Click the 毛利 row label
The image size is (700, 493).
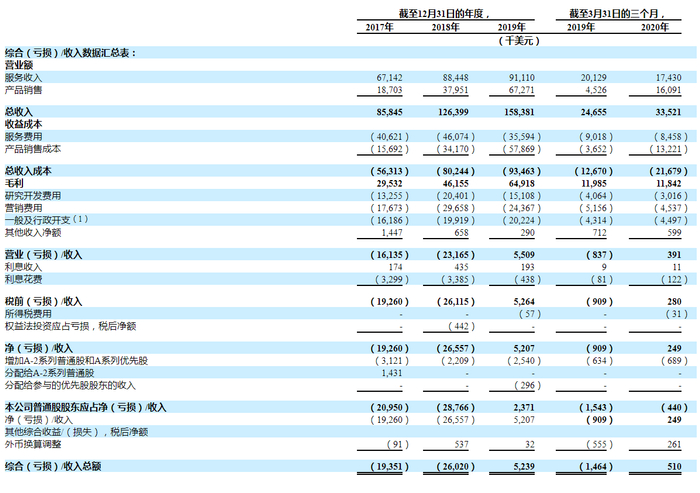click(x=14, y=183)
